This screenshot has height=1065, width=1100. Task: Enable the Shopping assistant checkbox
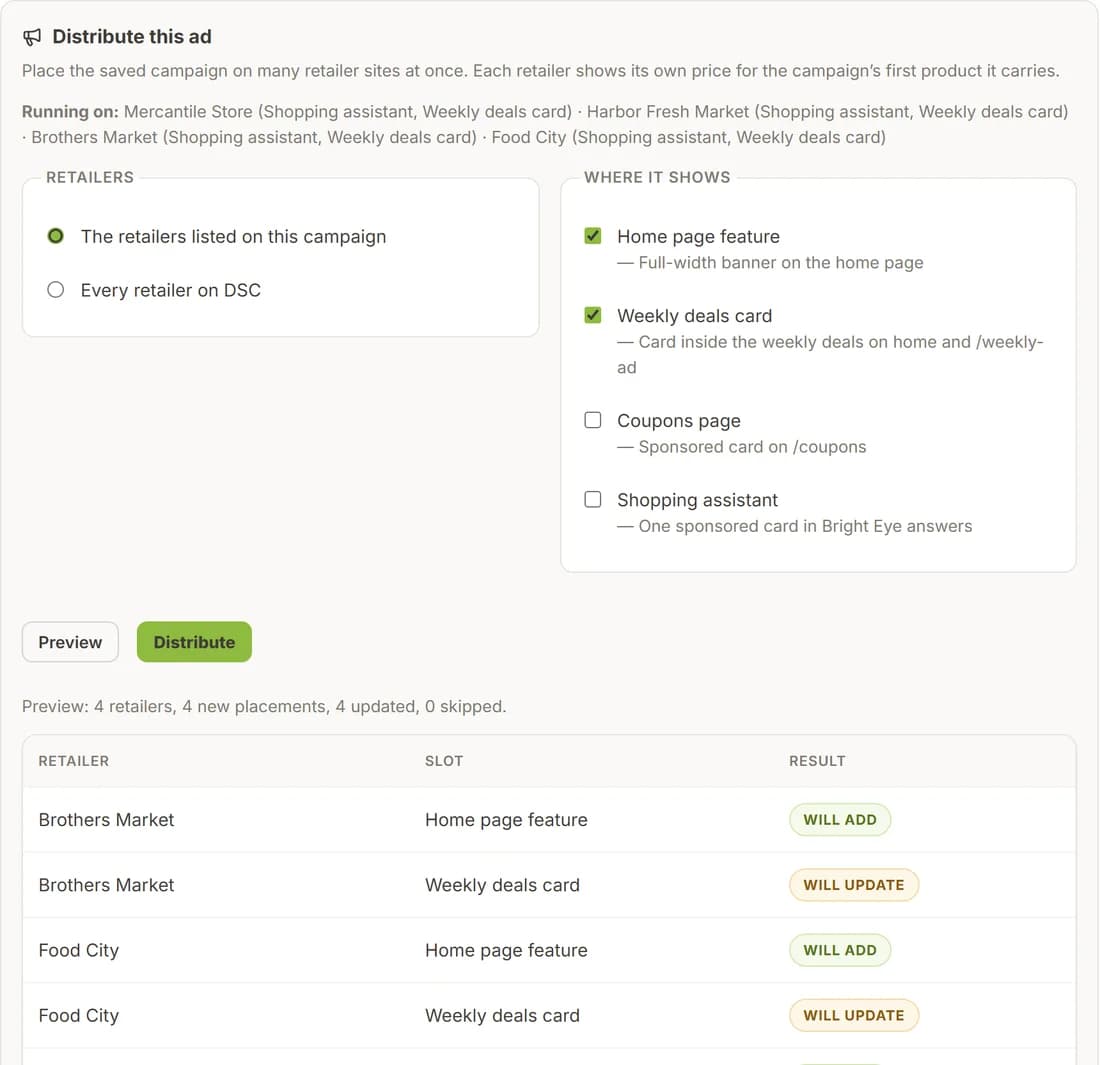tap(593, 500)
